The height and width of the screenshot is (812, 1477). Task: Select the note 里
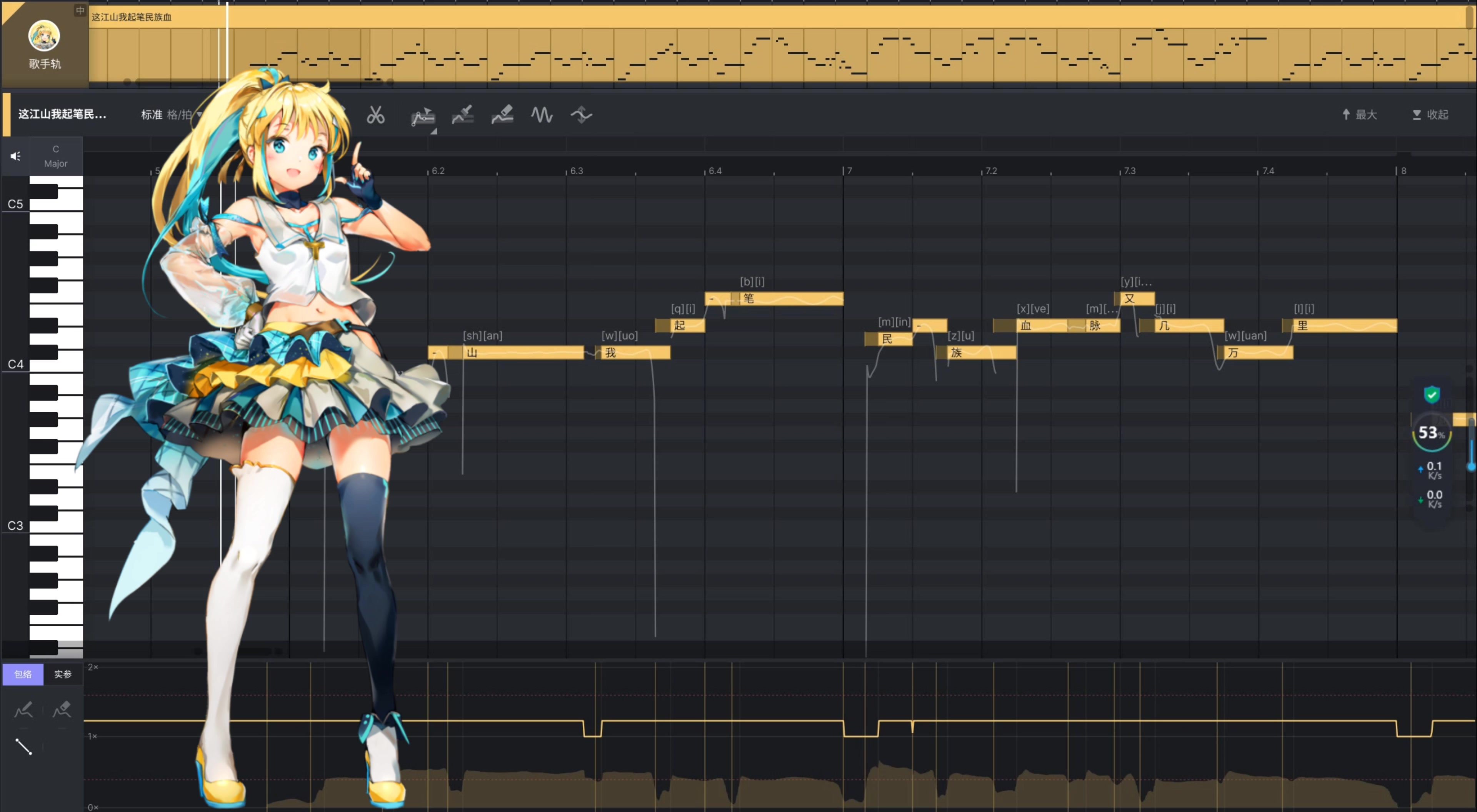coord(1345,326)
